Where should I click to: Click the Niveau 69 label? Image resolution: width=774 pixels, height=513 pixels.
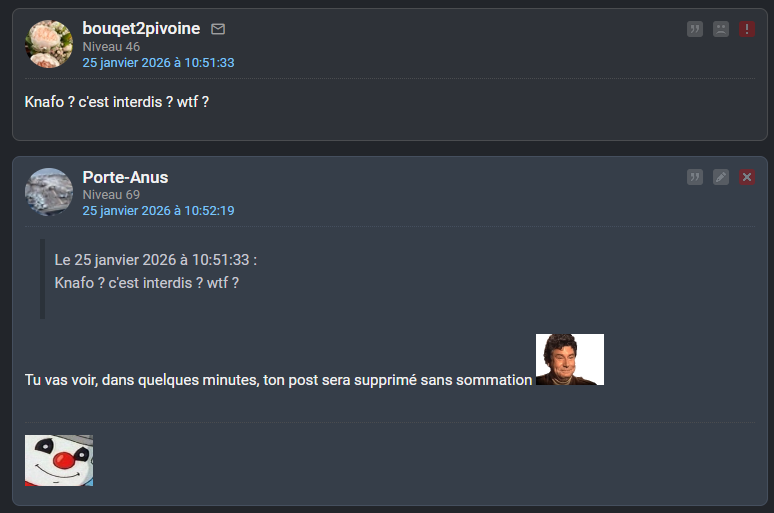point(111,194)
